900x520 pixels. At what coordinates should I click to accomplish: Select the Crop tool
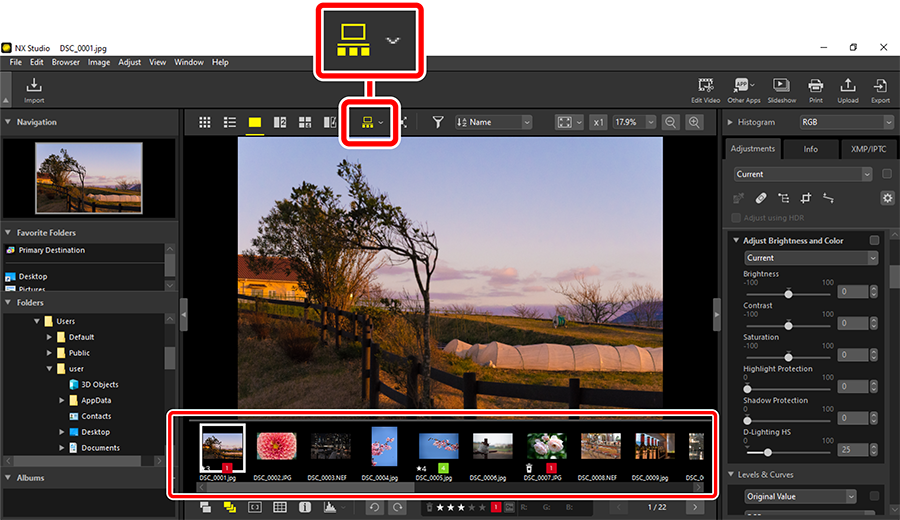806,198
